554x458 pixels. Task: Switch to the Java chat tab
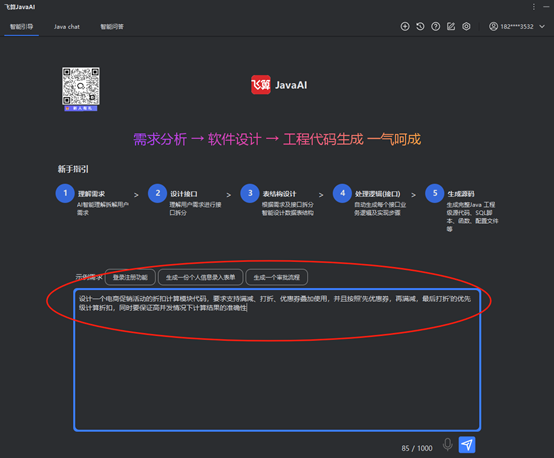tap(67, 27)
